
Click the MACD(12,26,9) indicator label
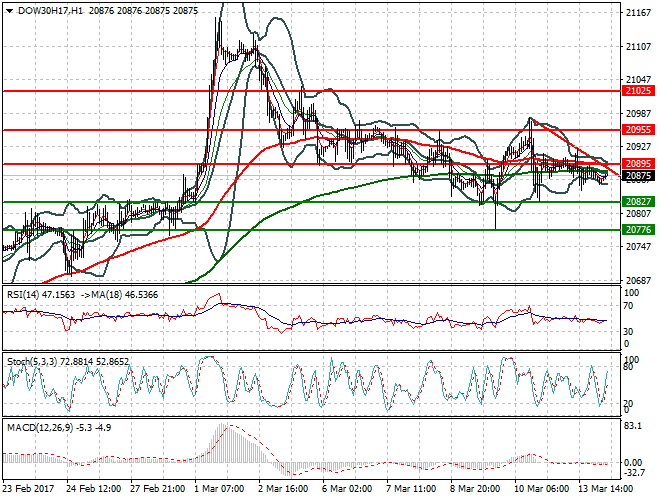coord(36,428)
